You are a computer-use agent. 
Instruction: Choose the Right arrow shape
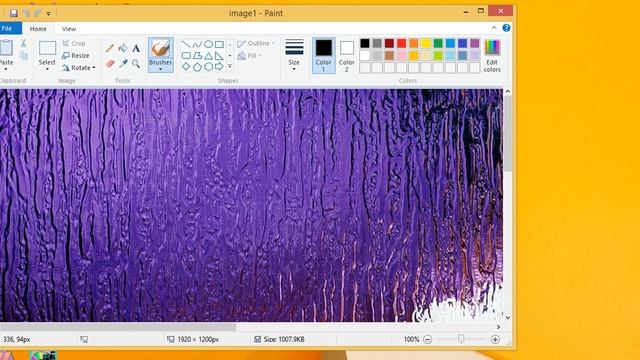coord(220,67)
